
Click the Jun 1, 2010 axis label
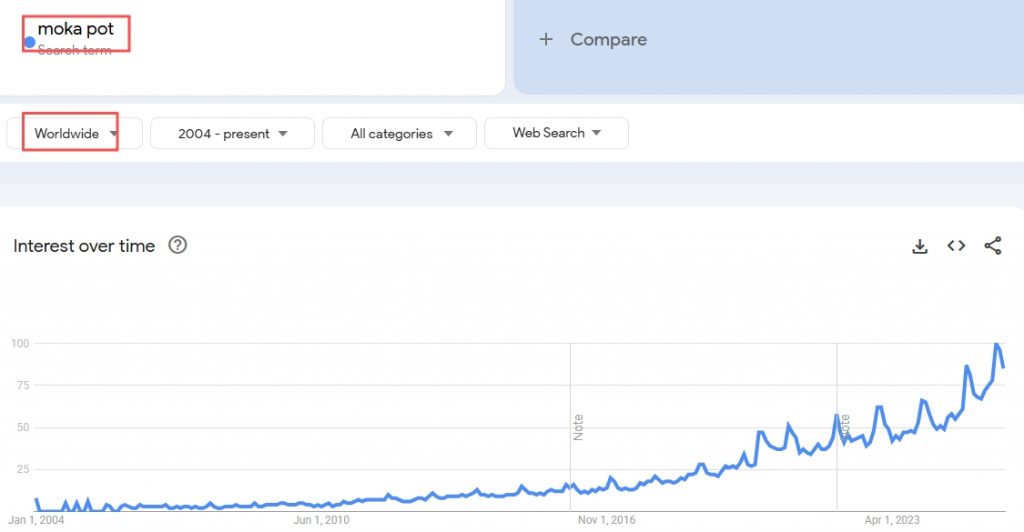point(322,520)
